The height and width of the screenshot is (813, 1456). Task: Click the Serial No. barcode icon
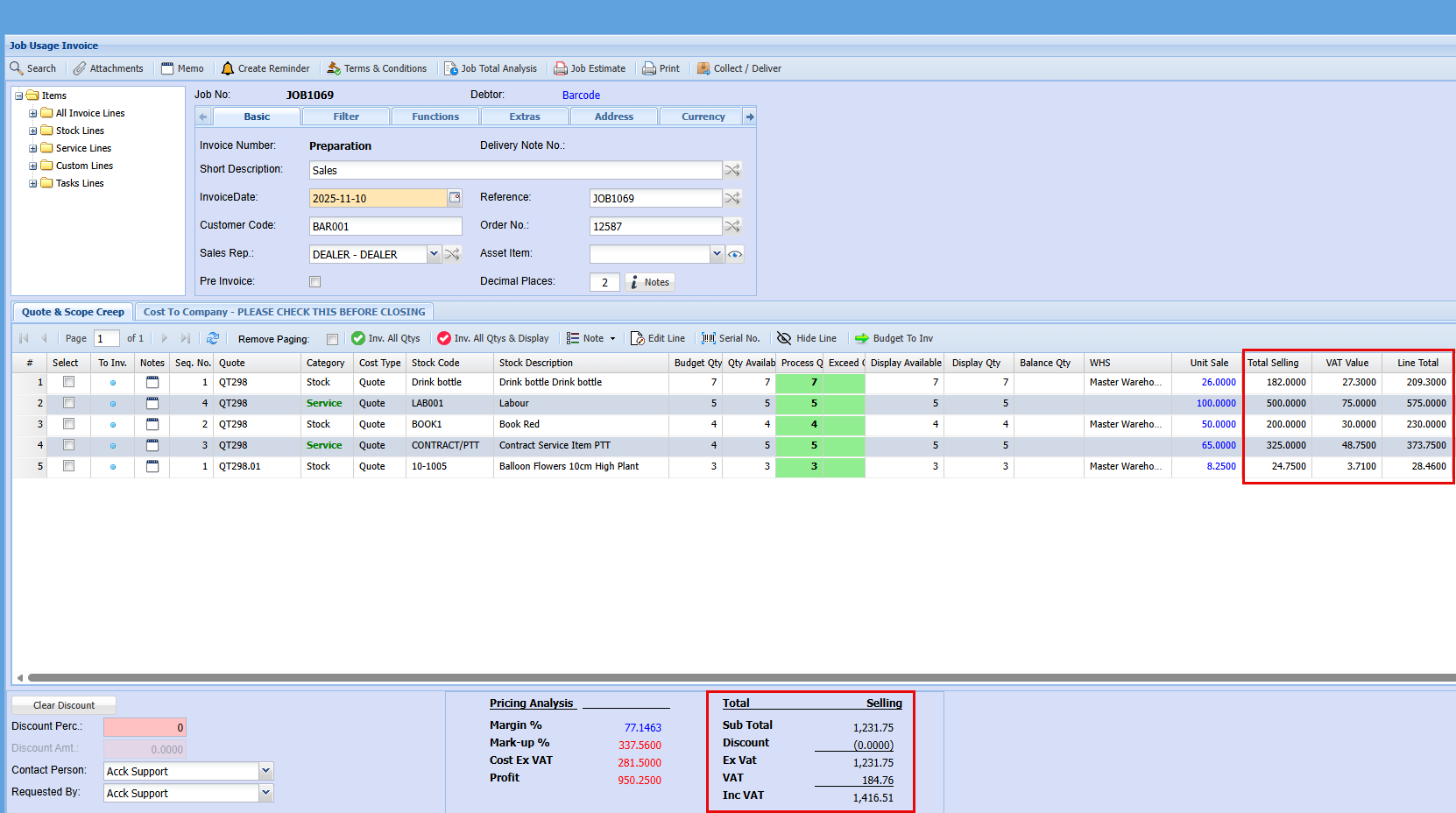tap(709, 338)
